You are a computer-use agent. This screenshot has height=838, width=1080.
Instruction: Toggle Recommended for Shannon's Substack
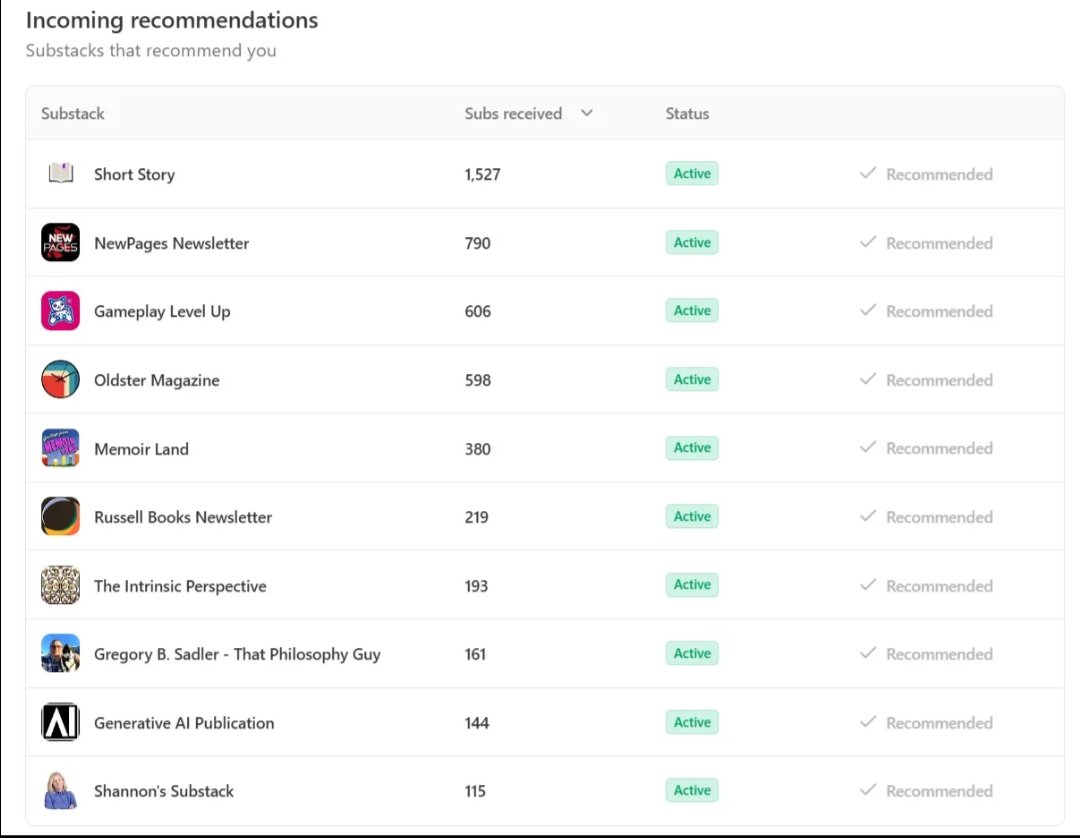tap(926, 791)
